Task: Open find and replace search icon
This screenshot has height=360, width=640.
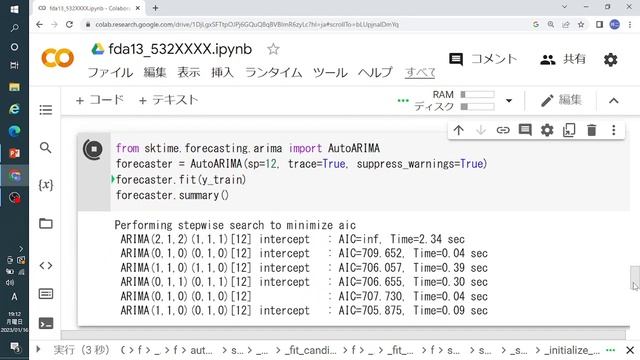Action: [x=46, y=147]
